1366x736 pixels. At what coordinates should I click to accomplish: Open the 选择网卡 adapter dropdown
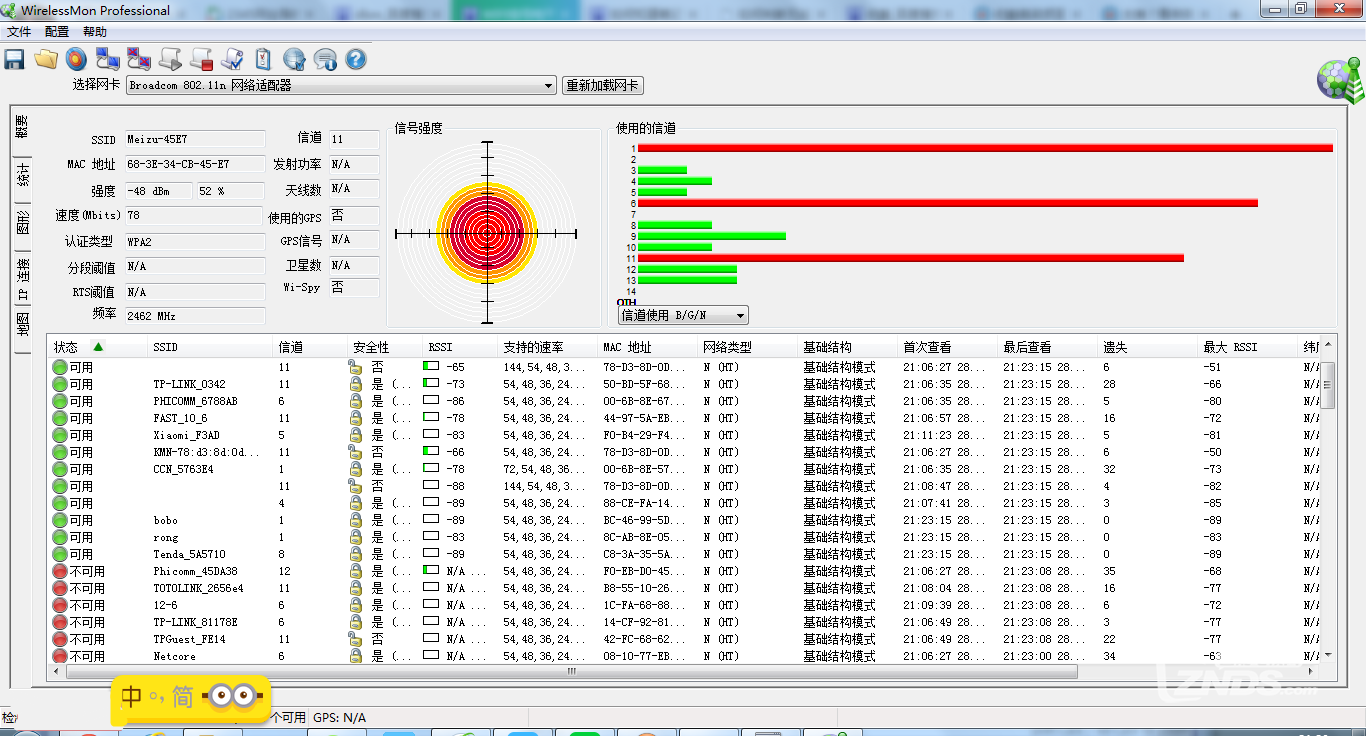(341, 86)
